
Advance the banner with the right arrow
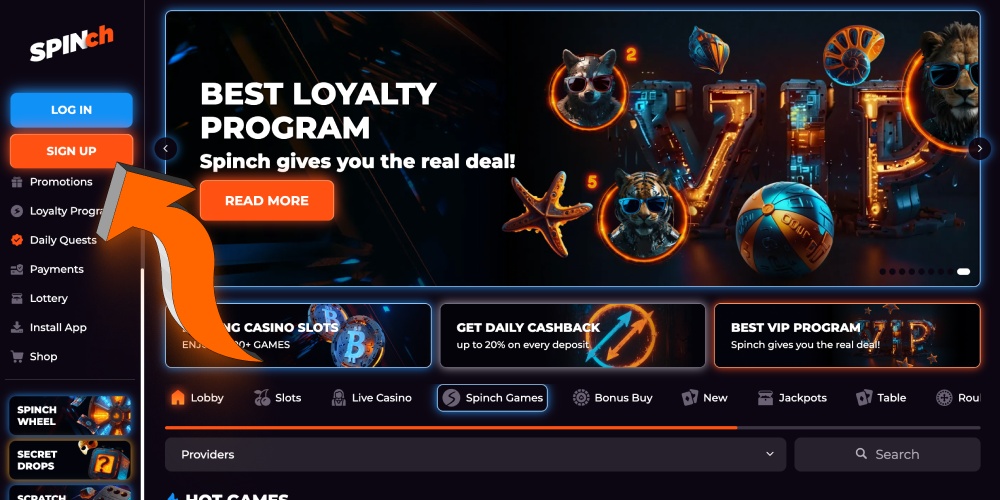click(980, 149)
